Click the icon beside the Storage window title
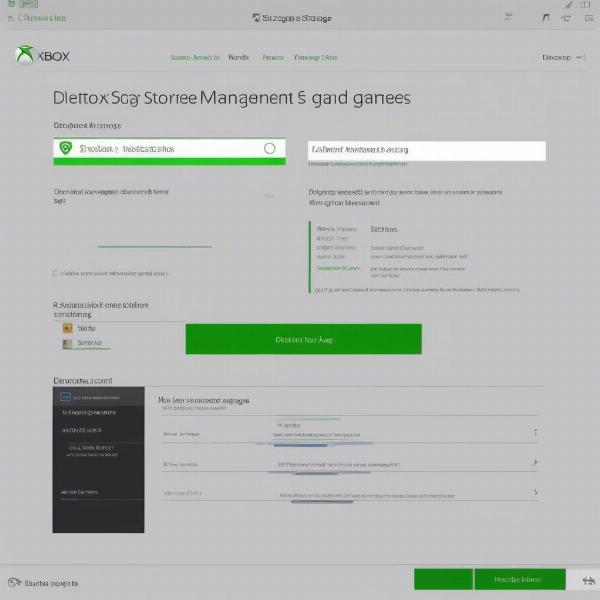This screenshot has width=600, height=600. point(256,18)
